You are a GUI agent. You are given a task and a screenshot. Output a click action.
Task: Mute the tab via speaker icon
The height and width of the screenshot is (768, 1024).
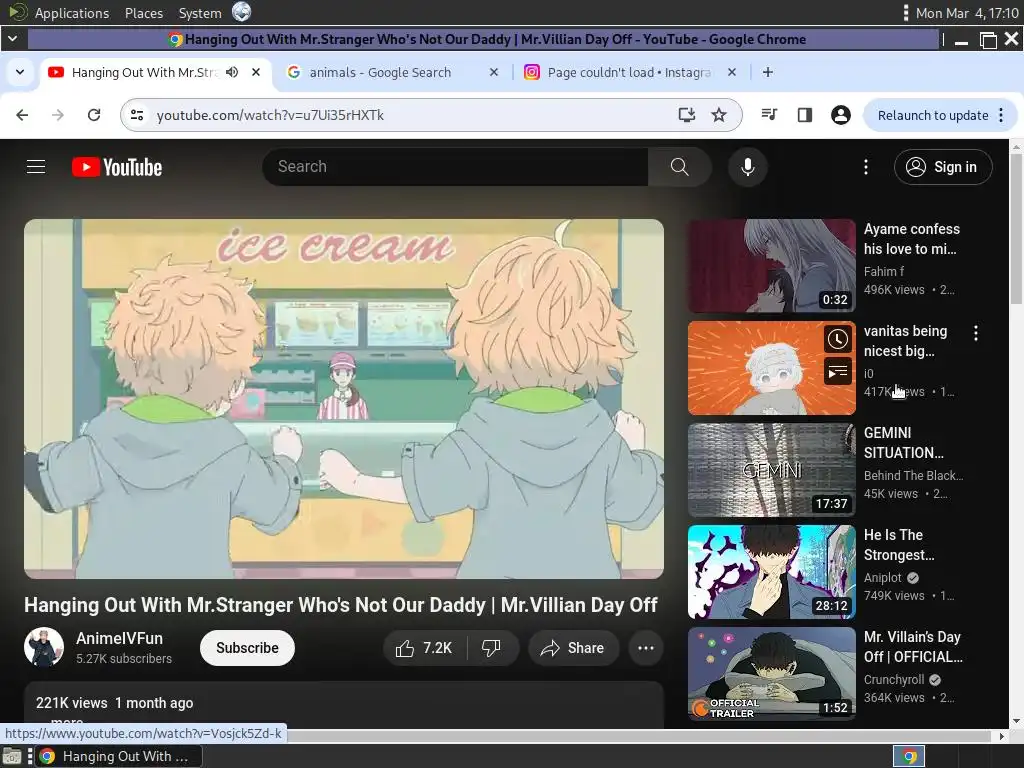[x=232, y=72]
